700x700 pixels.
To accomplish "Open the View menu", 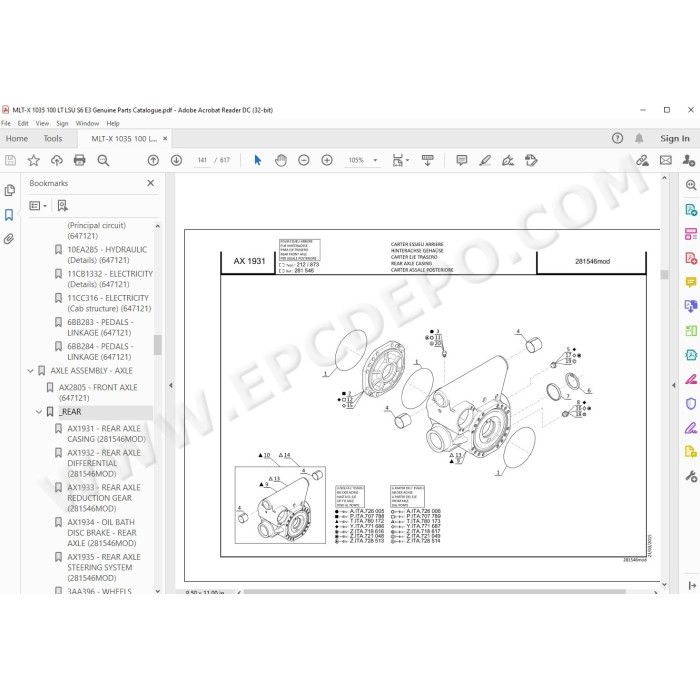I will (x=42, y=123).
